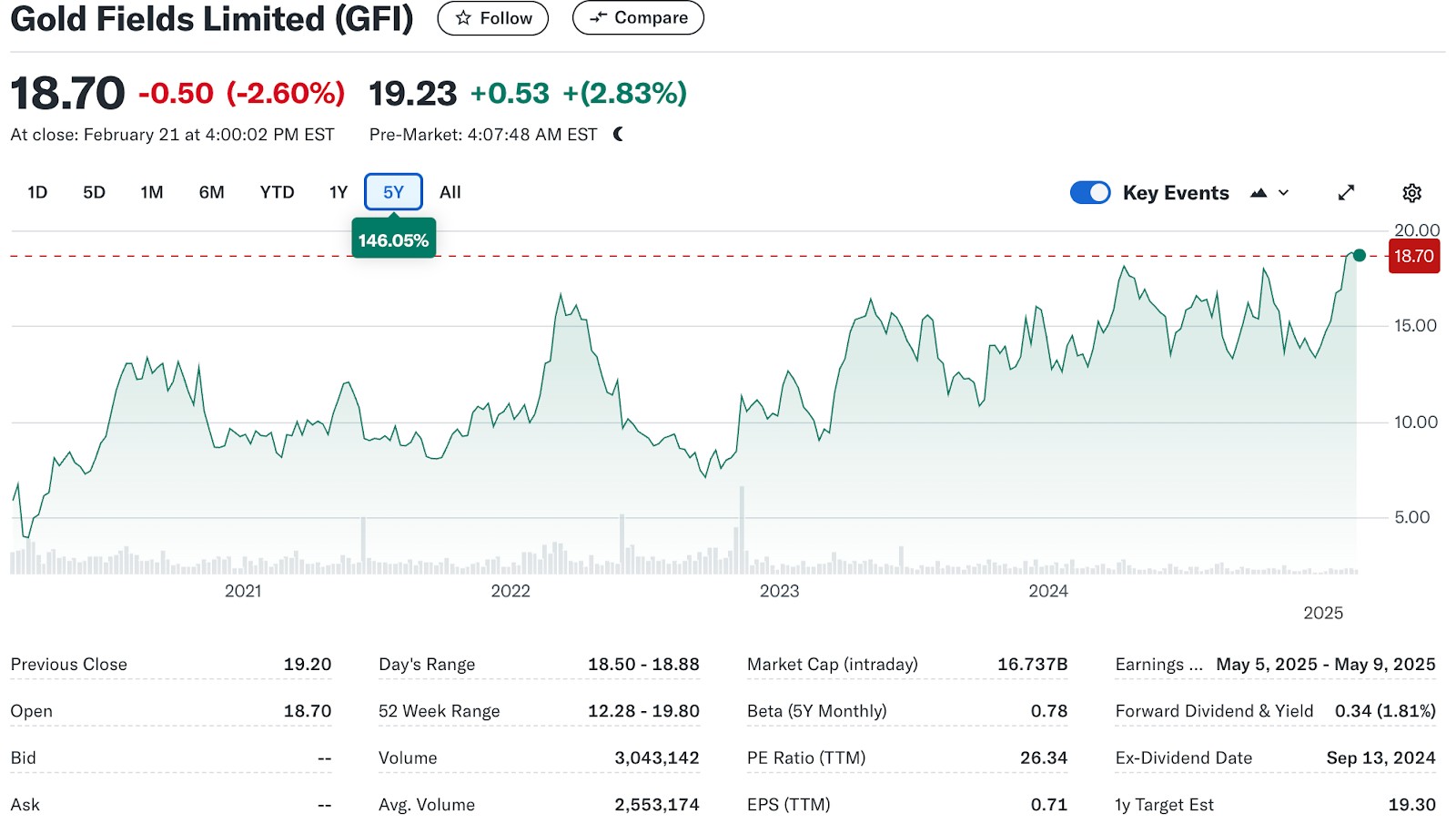Click the 2023 x-axis label
The height and width of the screenshot is (834, 1456).
pyautogui.click(x=779, y=591)
